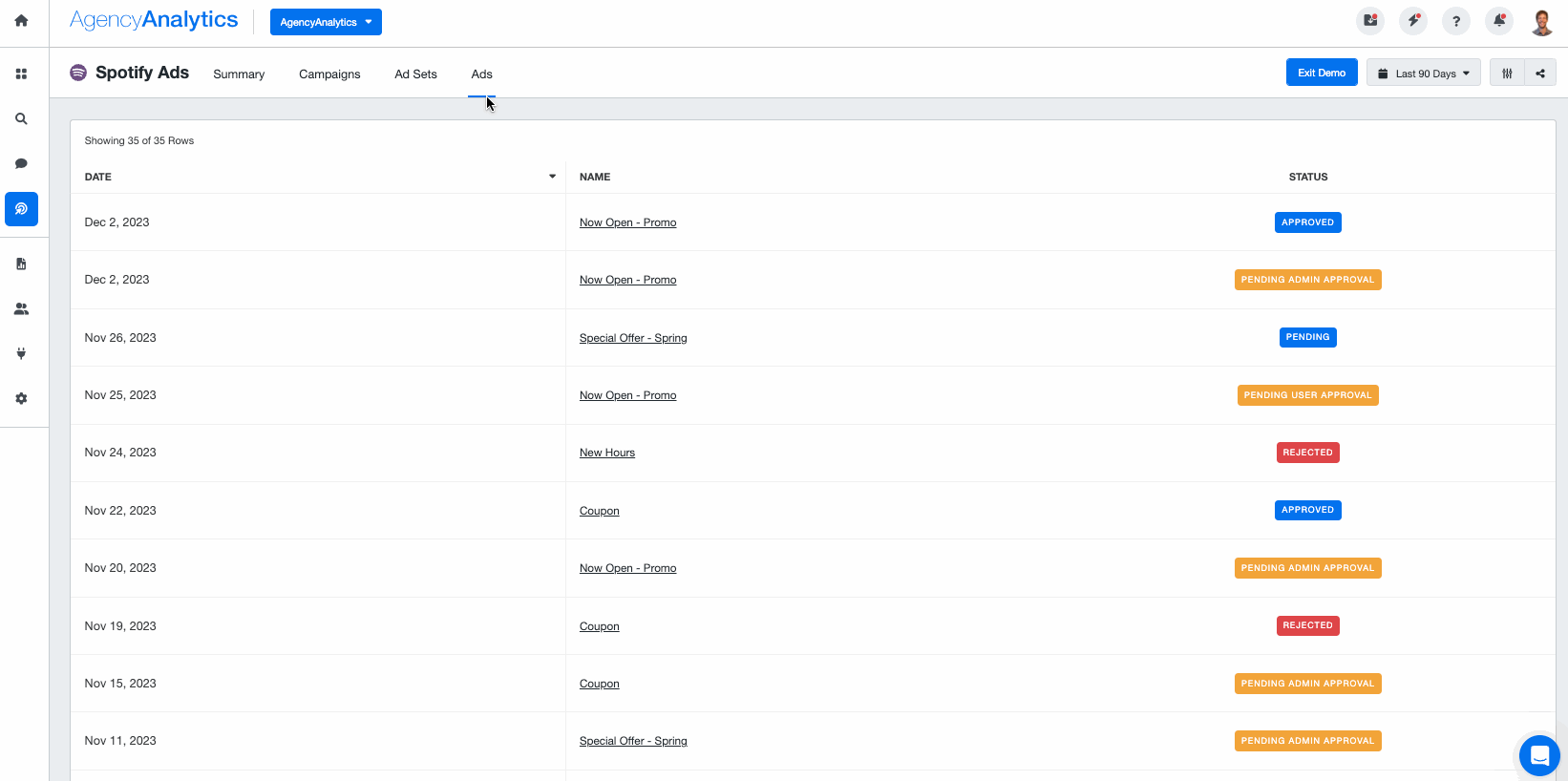Switch to the Campaigns tab

coord(329,74)
